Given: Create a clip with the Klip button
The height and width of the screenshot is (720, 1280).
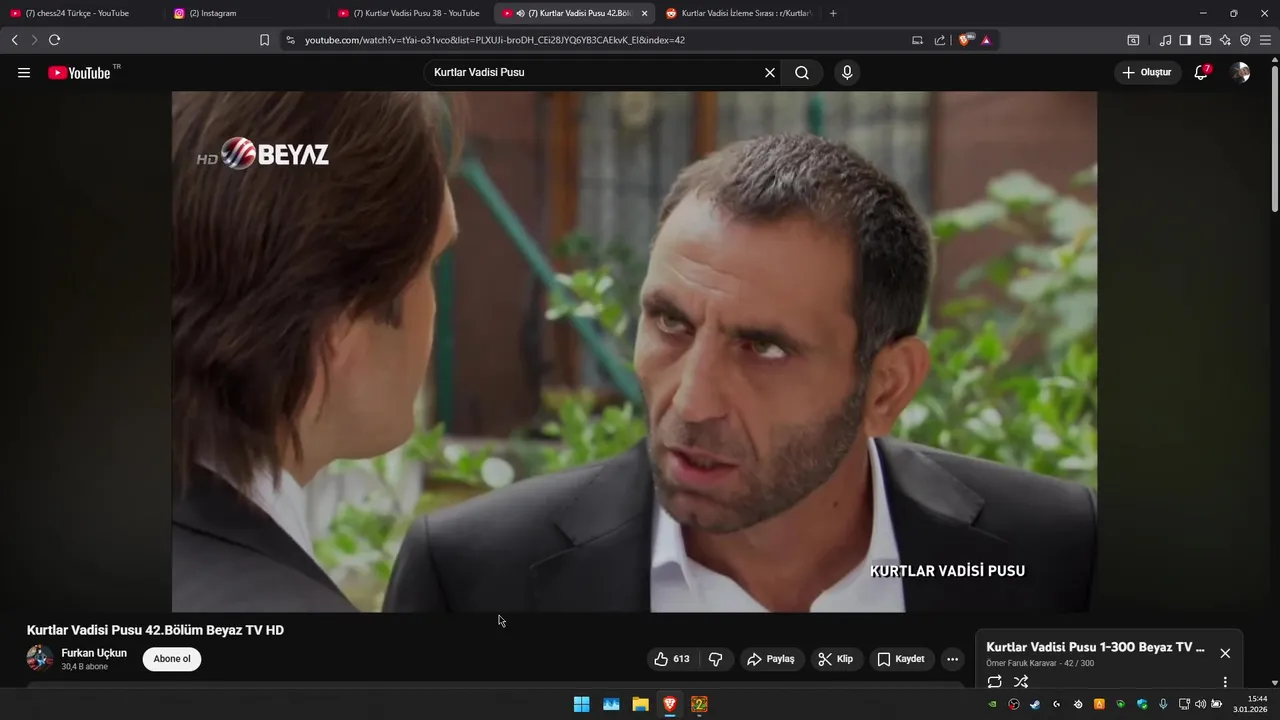Looking at the screenshot, I should [x=835, y=659].
